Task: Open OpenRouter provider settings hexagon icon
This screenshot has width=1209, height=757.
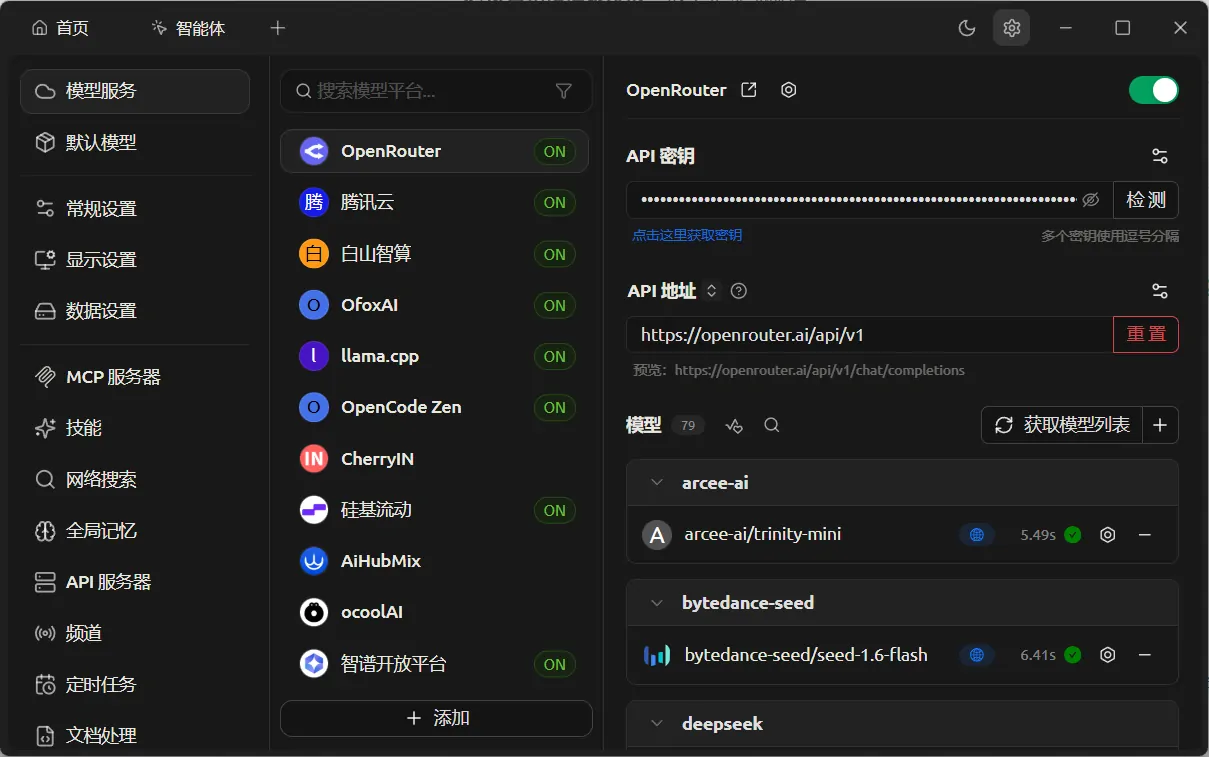Action: point(789,90)
